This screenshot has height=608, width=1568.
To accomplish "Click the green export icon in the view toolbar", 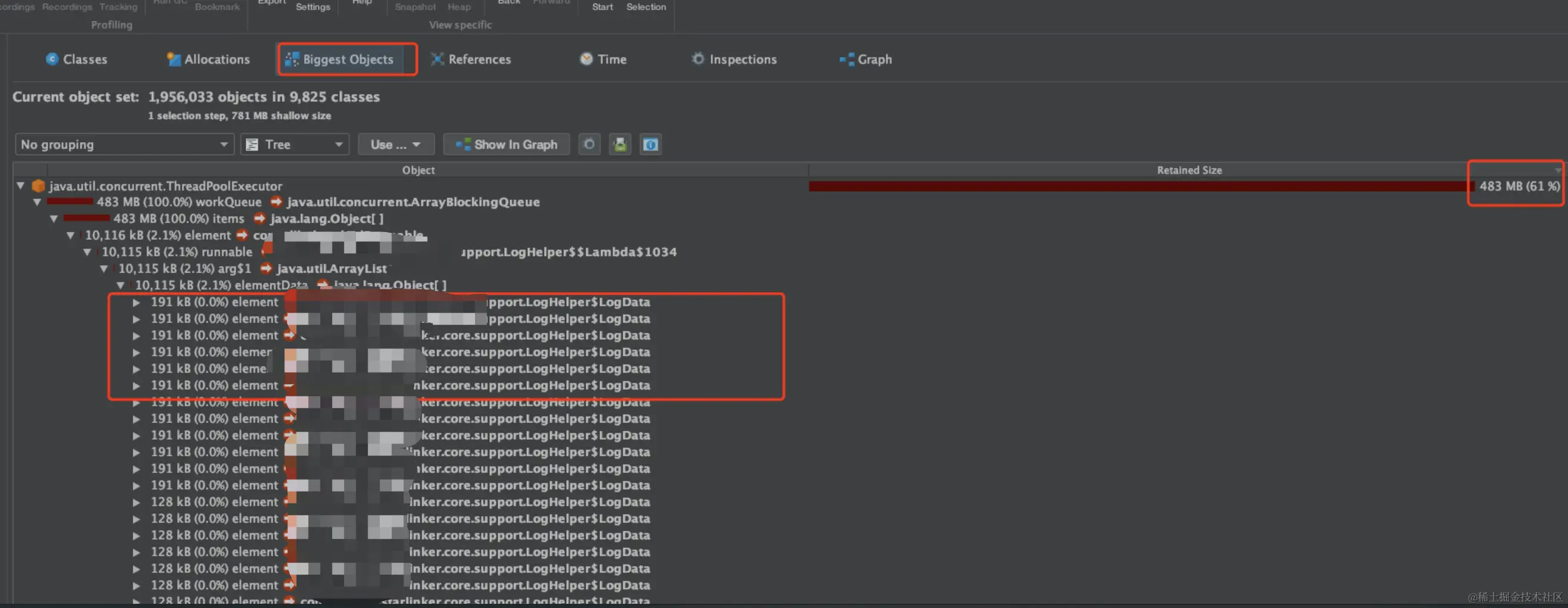I will (x=620, y=144).
